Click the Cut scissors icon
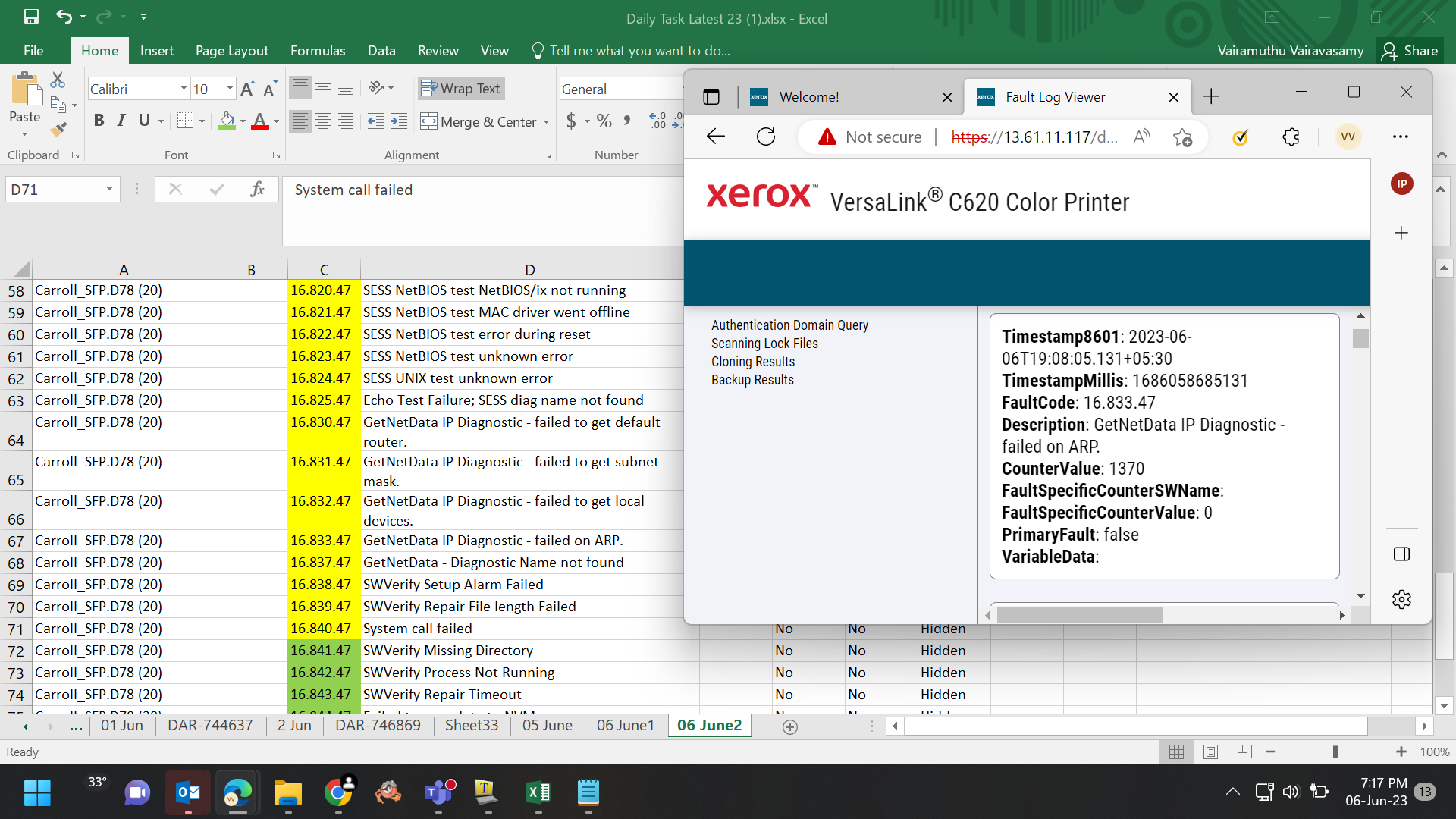Image resolution: width=1456 pixels, height=819 pixels. 58,80
